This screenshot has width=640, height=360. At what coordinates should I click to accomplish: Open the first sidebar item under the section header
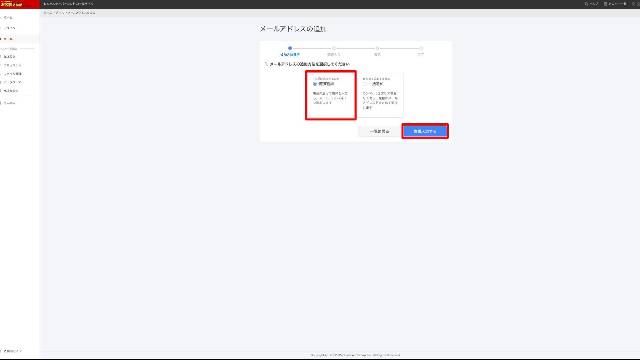10,57
